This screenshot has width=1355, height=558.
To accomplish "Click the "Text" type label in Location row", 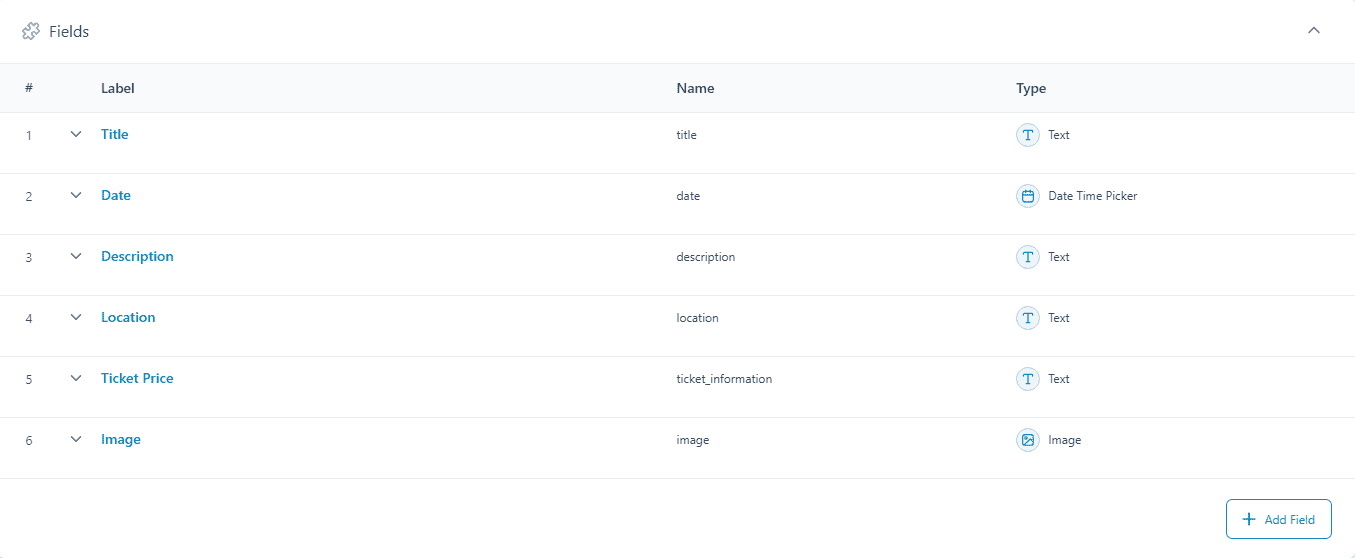I will point(1059,318).
